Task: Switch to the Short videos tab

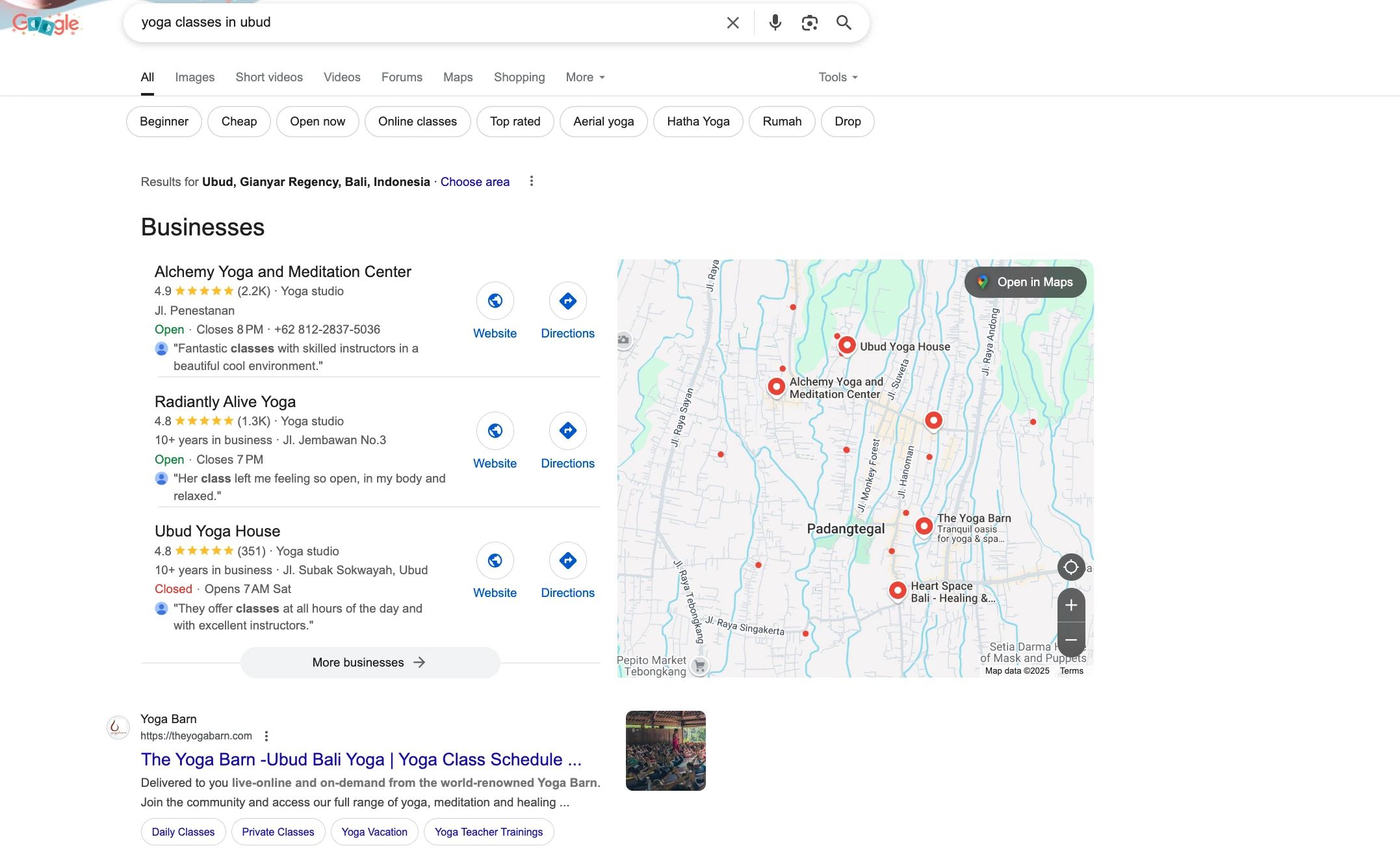Action: 269,77
